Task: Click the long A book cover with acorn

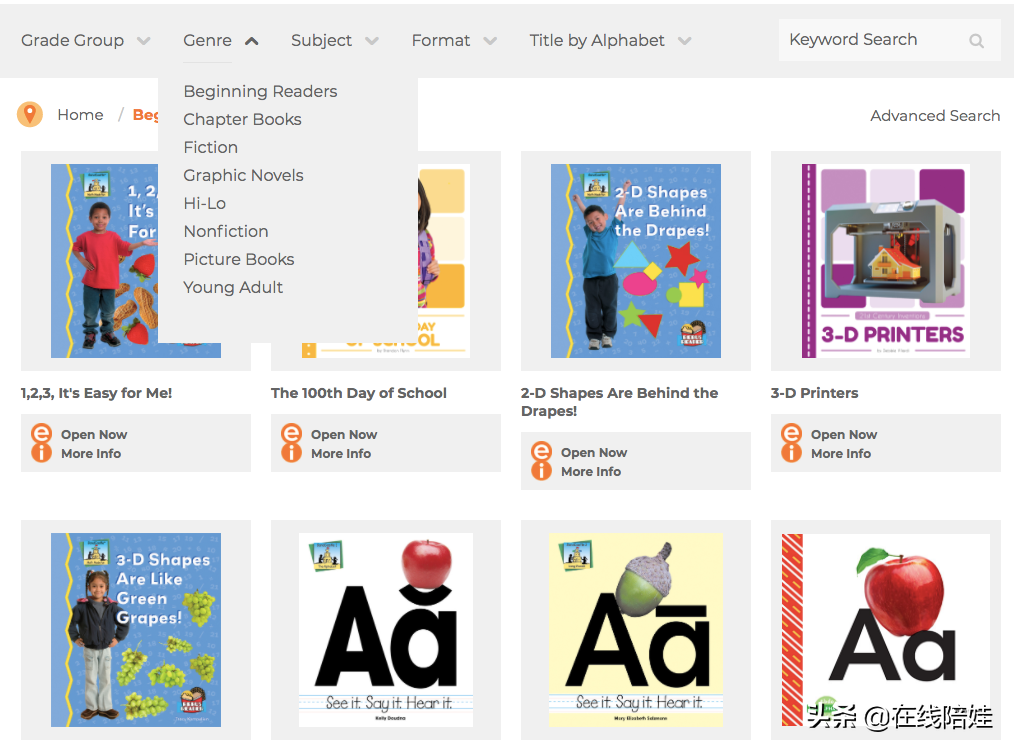Action: pyautogui.click(x=636, y=629)
